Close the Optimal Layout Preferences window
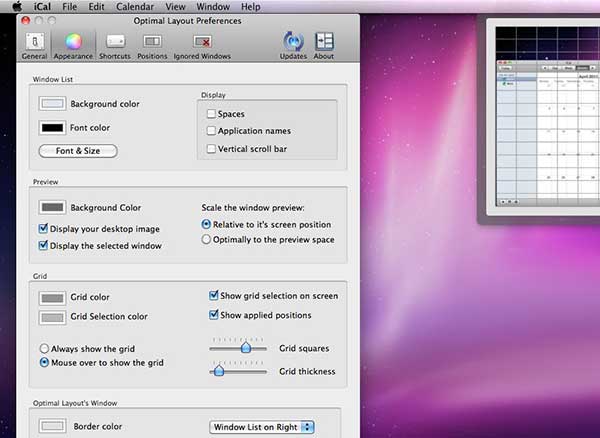The height and width of the screenshot is (438, 600). (26, 21)
